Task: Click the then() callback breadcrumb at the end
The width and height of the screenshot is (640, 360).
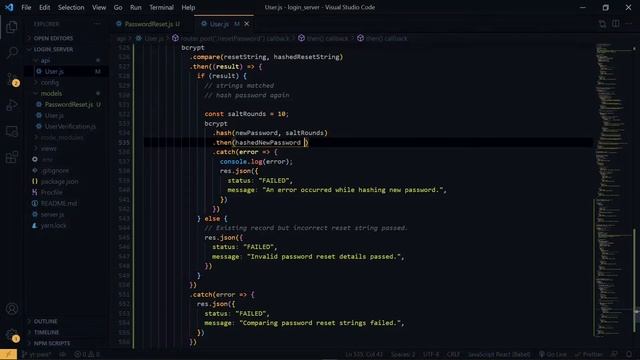Action: (387, 38)
